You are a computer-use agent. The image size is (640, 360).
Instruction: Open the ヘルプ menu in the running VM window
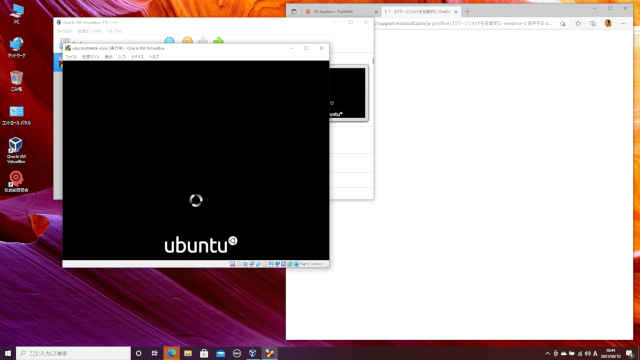[154, 57]
